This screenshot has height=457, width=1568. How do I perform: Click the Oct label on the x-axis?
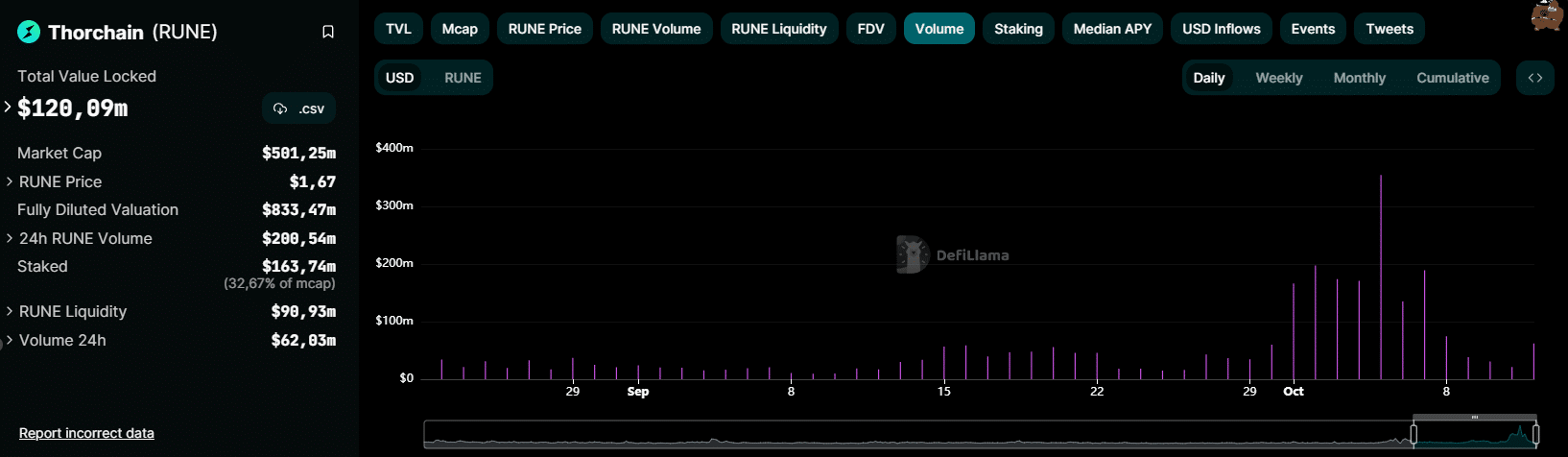(x=1294, y=391)
